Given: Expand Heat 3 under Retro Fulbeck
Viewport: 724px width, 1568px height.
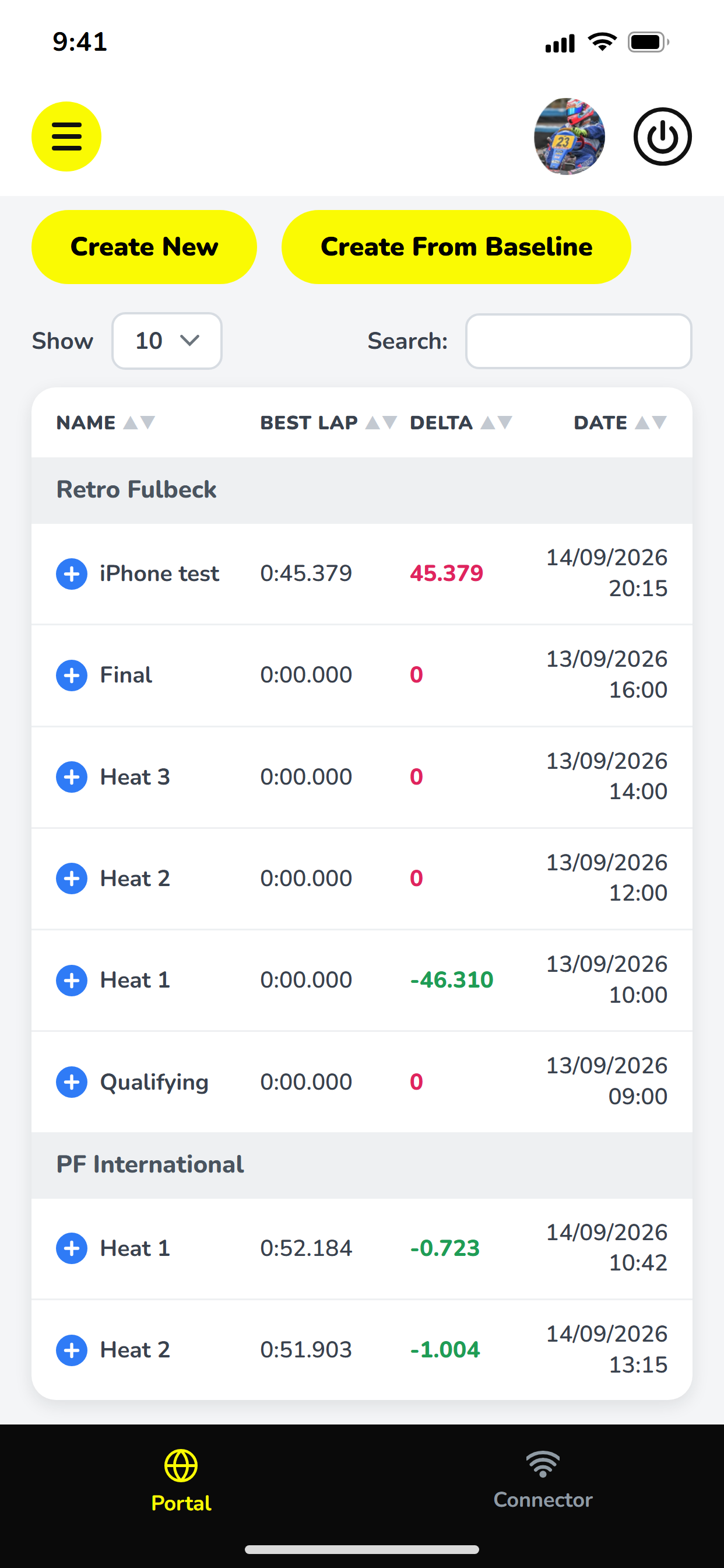Looking at the screenshot, I should coord(72,776).
